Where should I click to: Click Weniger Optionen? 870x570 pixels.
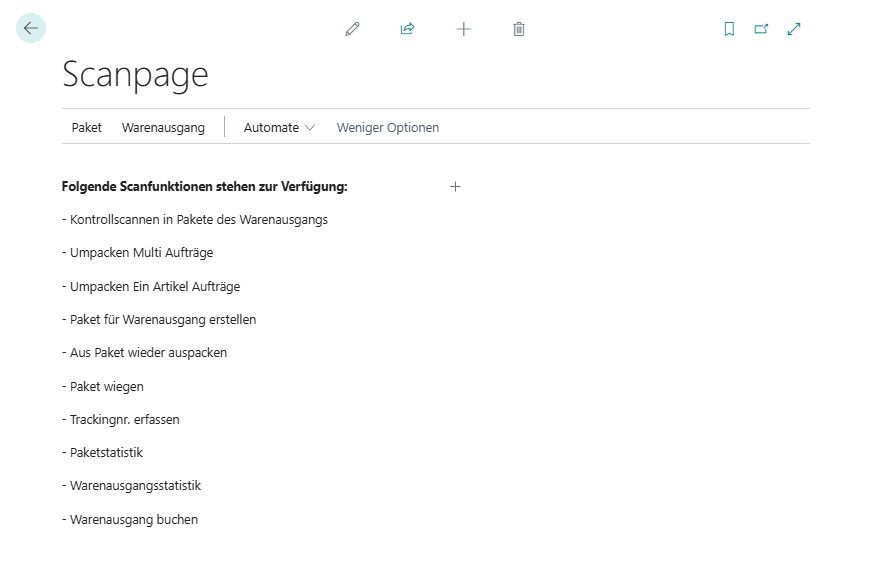(x=388, y=127)
